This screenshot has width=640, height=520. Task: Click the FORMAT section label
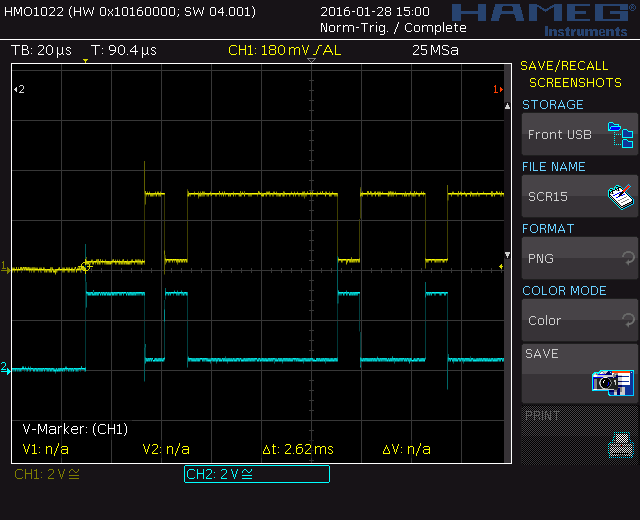[x=548, y=229]
